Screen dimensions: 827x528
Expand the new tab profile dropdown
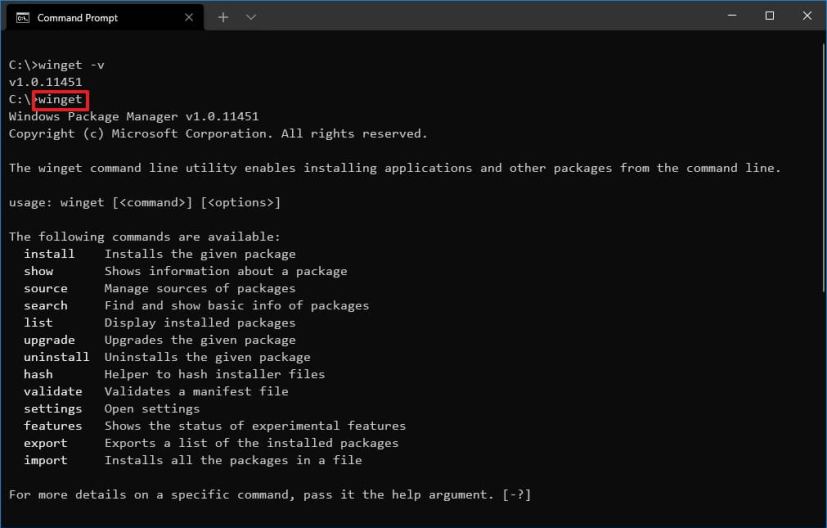click(x=251, y=17)
